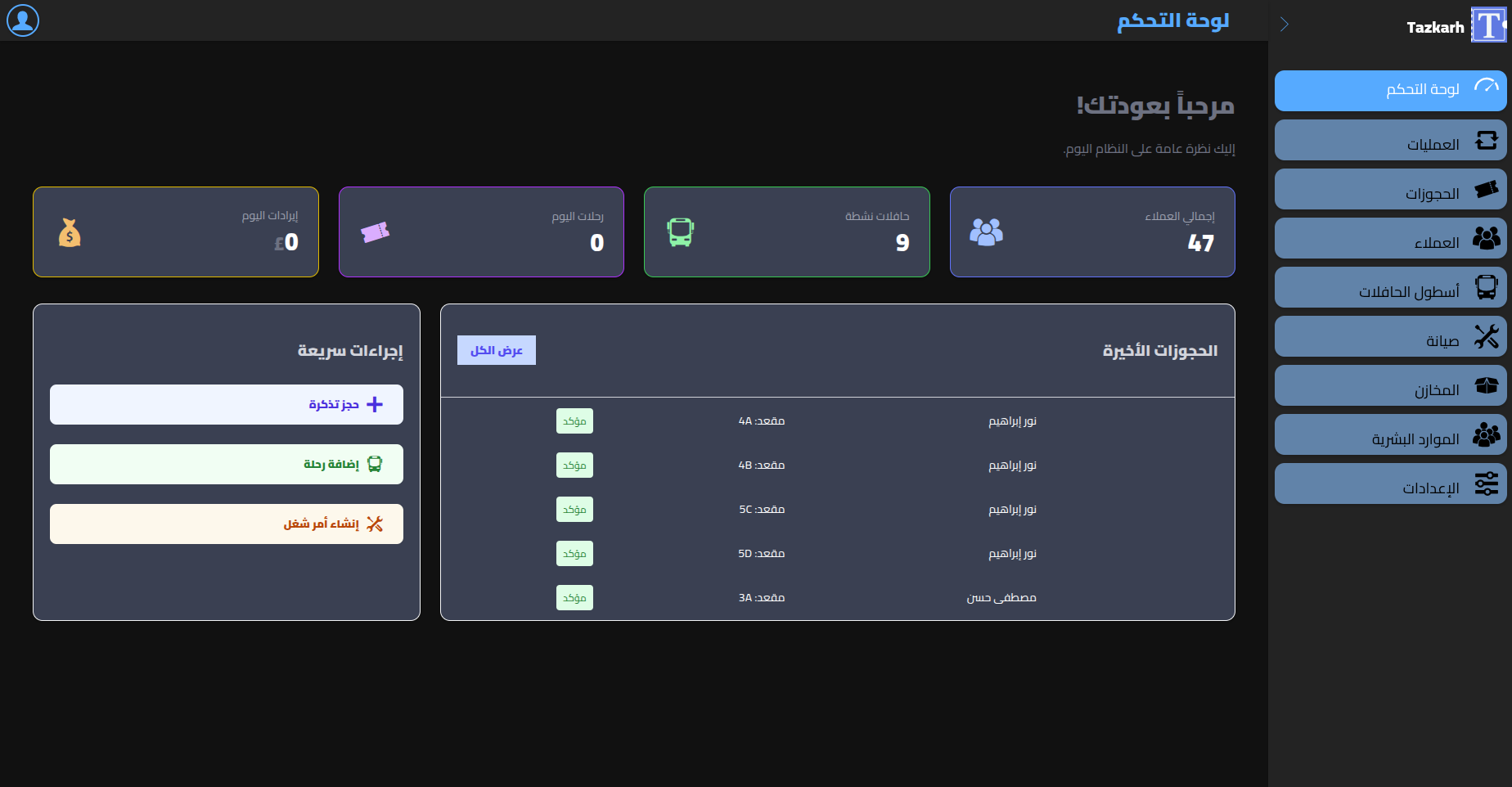Open the الموارد البشرية human resources section
Screen dimensions: 1512x787
coord(1390,435)
